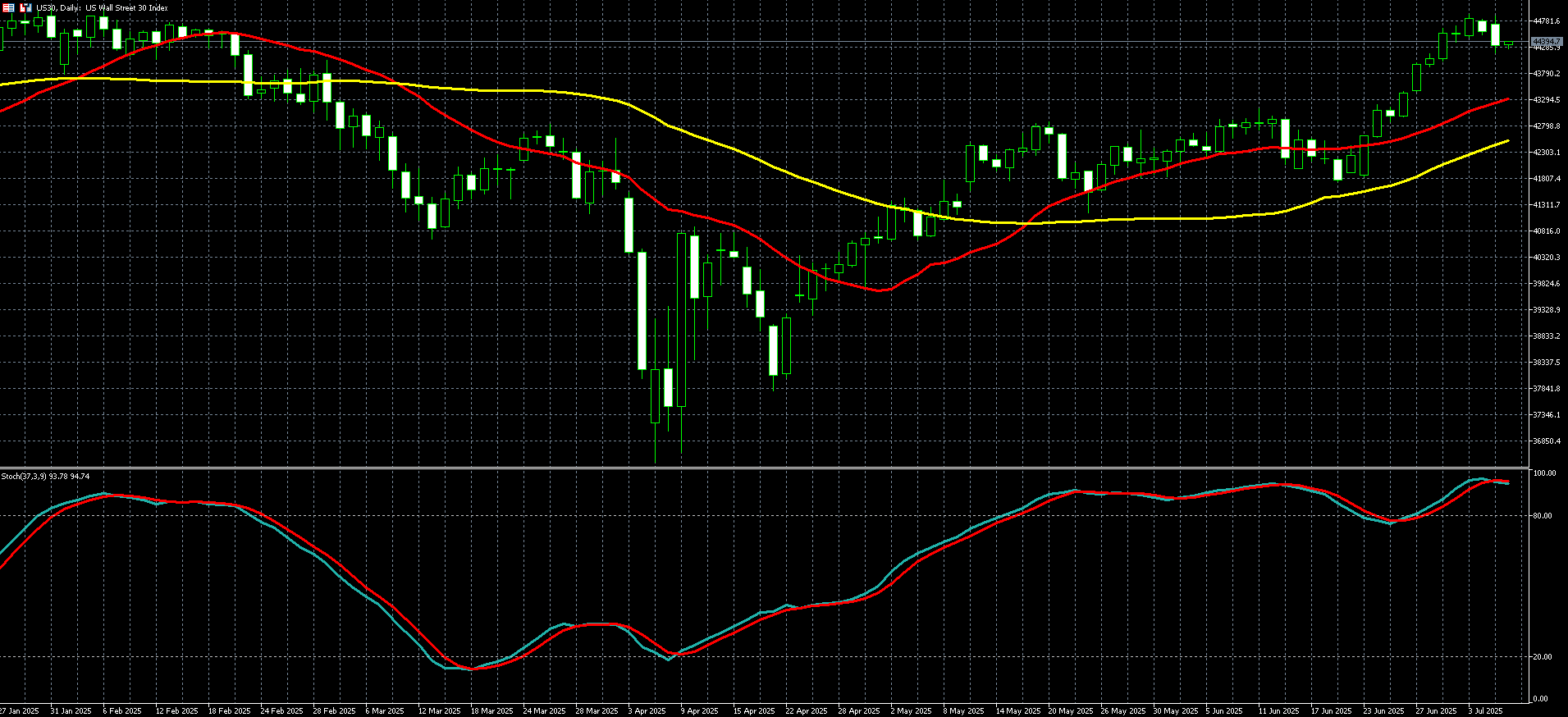Click the 44781.6 price scale label
This screenshot has height=717, width=1568.
pos(1546,21)
